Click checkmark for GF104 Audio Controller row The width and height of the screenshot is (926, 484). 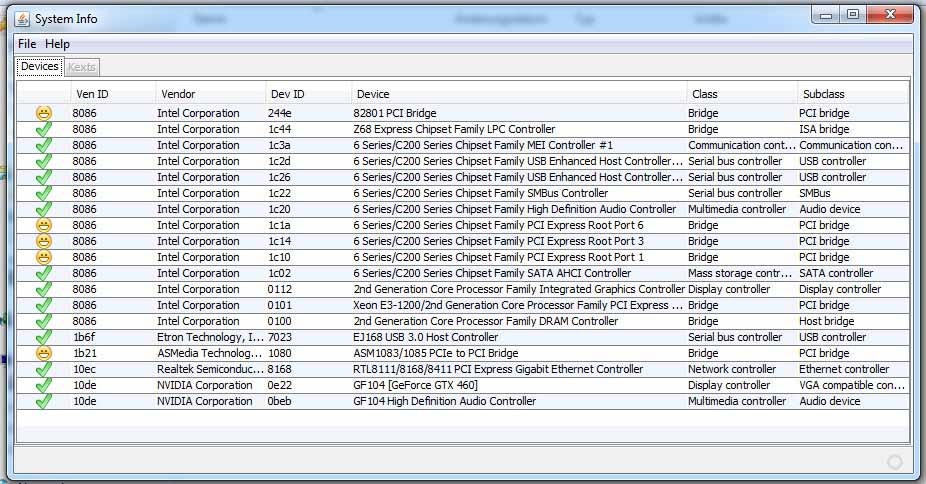pyautogui.click(x=44, y=401)
